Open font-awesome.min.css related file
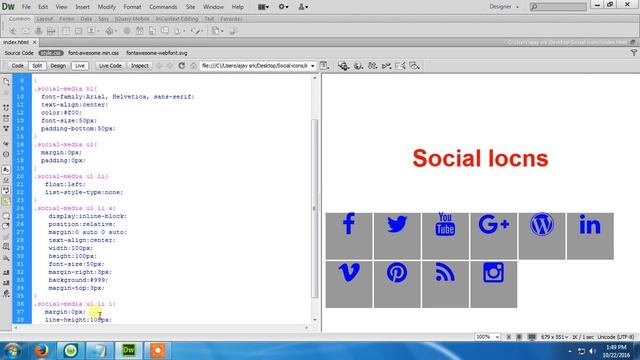640x360 pixels. pyautogui.click(x=93, y=53)
